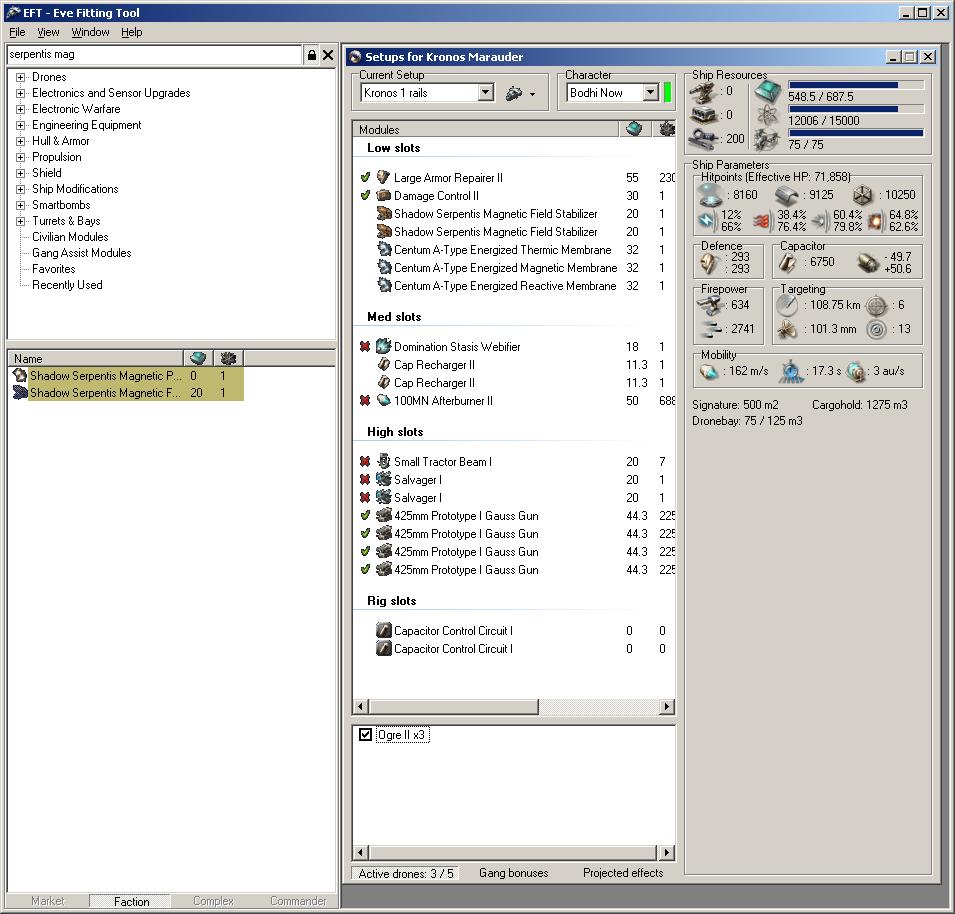Open the Current Setup dropdown
955x914 pixels.
485,93
